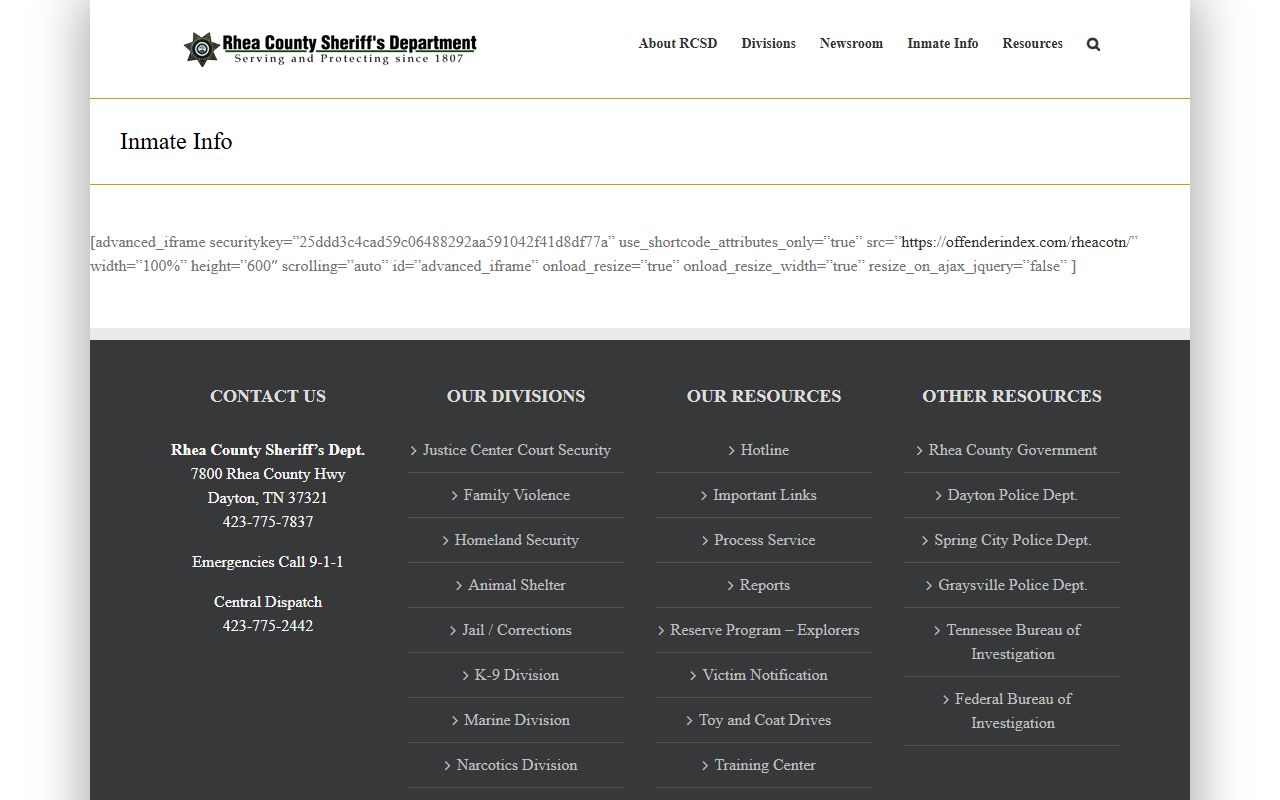This screenshot has height=800, width=1280.
Task: Open Toy and Coat Drives link
Action: 764,720
